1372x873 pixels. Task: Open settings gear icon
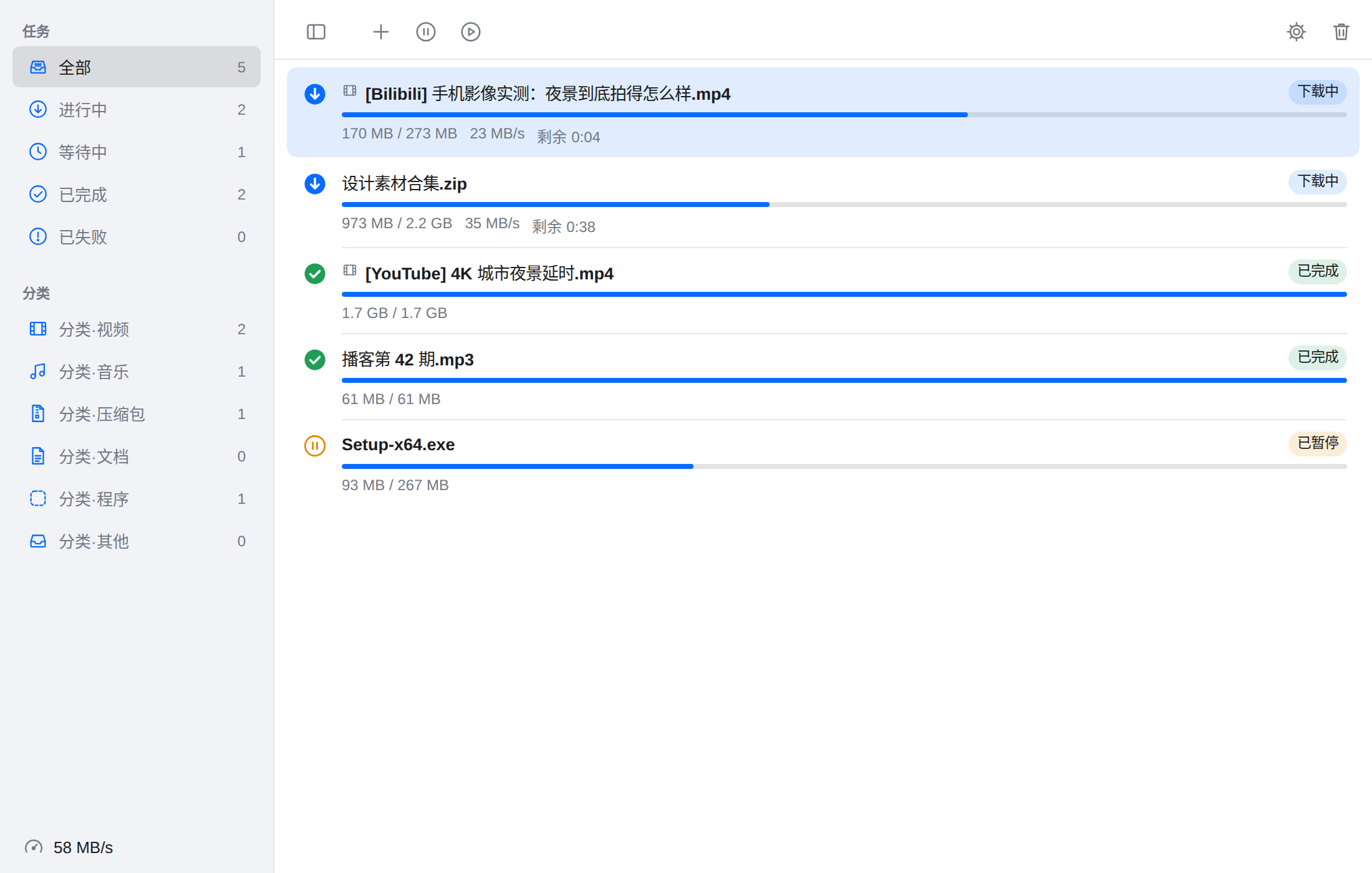pyautogui.click(x=1297, y=32)
